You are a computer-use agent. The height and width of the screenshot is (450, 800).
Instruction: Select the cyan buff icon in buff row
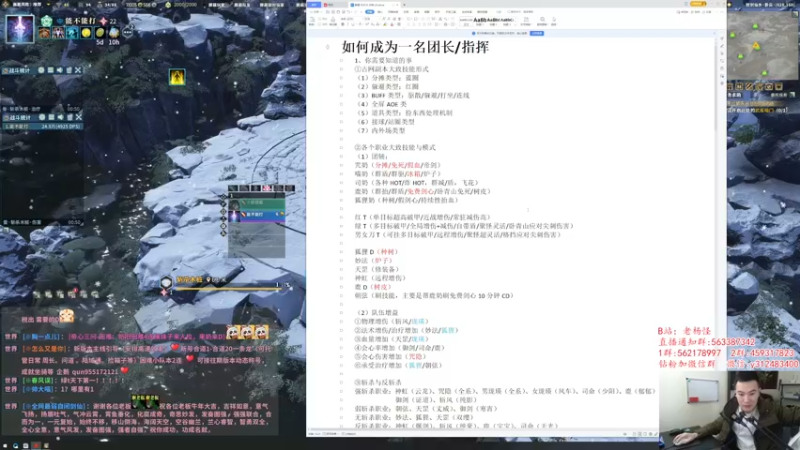tap(72, 33)
